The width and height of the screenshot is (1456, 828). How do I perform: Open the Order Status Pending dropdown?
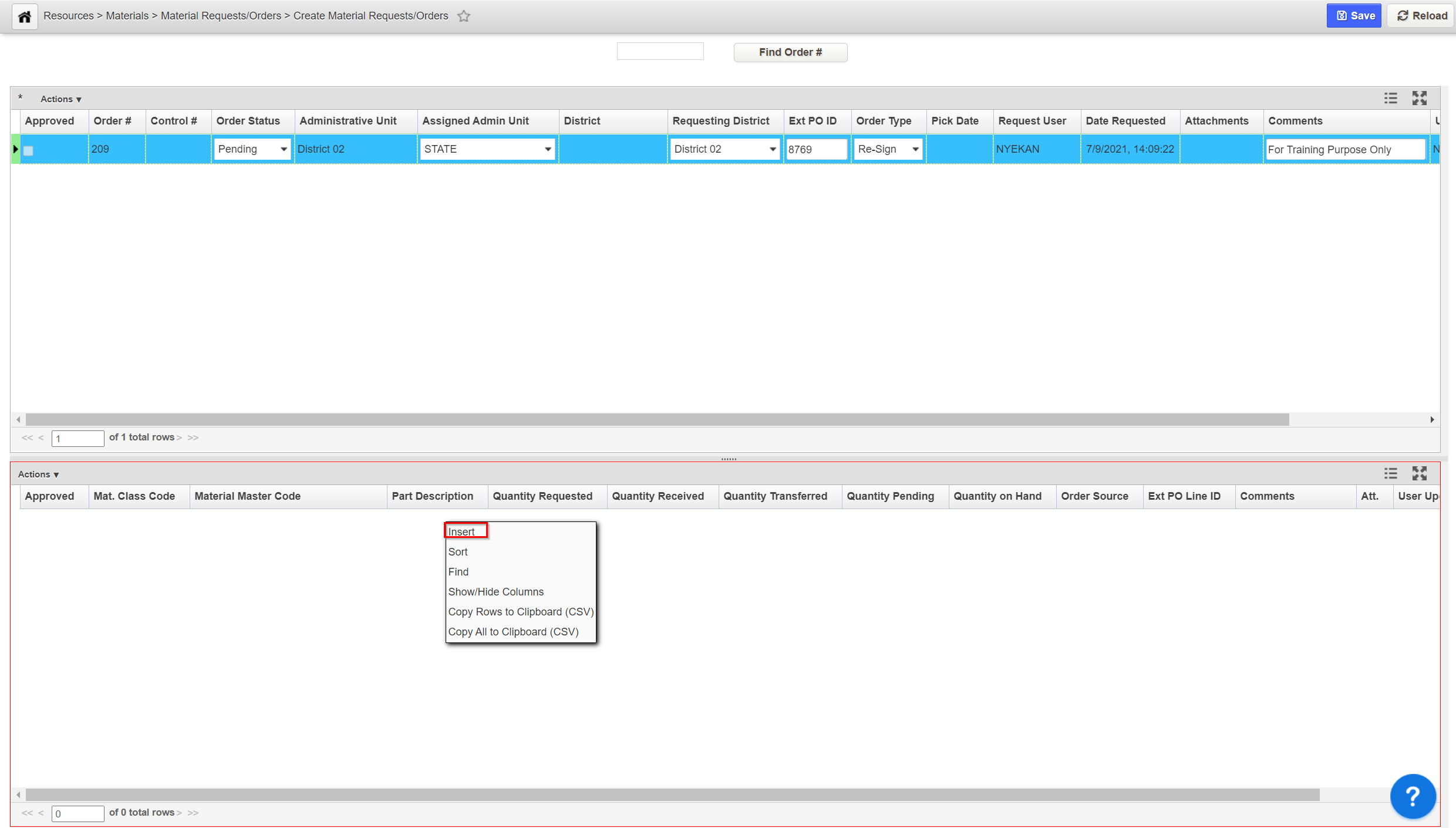[x=252, y=149]
